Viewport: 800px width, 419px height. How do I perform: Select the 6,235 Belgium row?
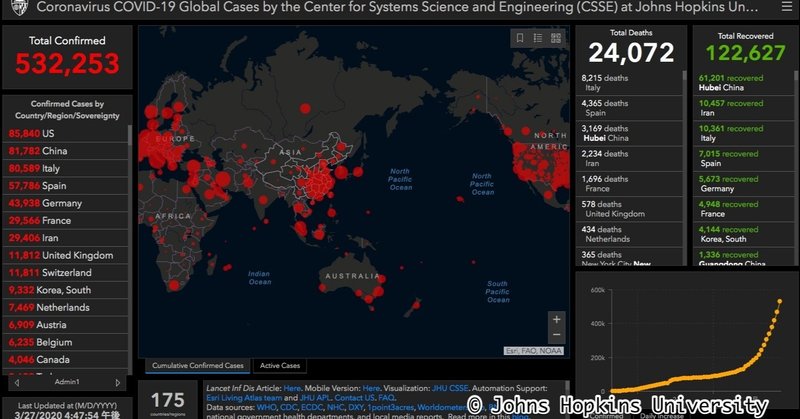(x=66, y=342)
